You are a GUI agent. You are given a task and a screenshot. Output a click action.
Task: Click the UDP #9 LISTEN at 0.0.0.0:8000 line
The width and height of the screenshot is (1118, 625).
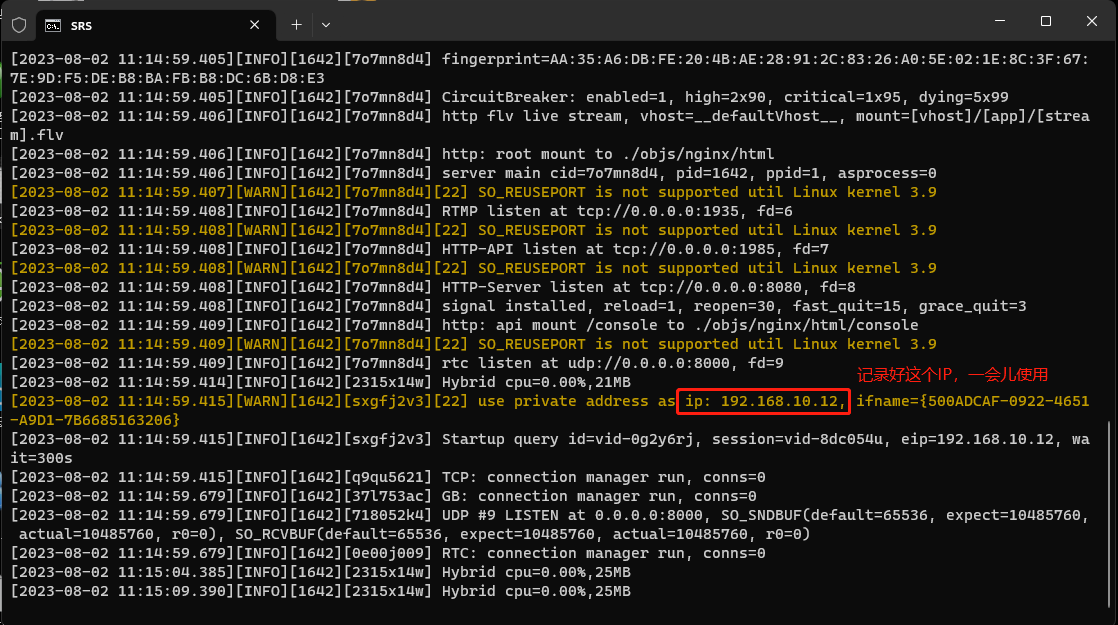coord(700,515)
